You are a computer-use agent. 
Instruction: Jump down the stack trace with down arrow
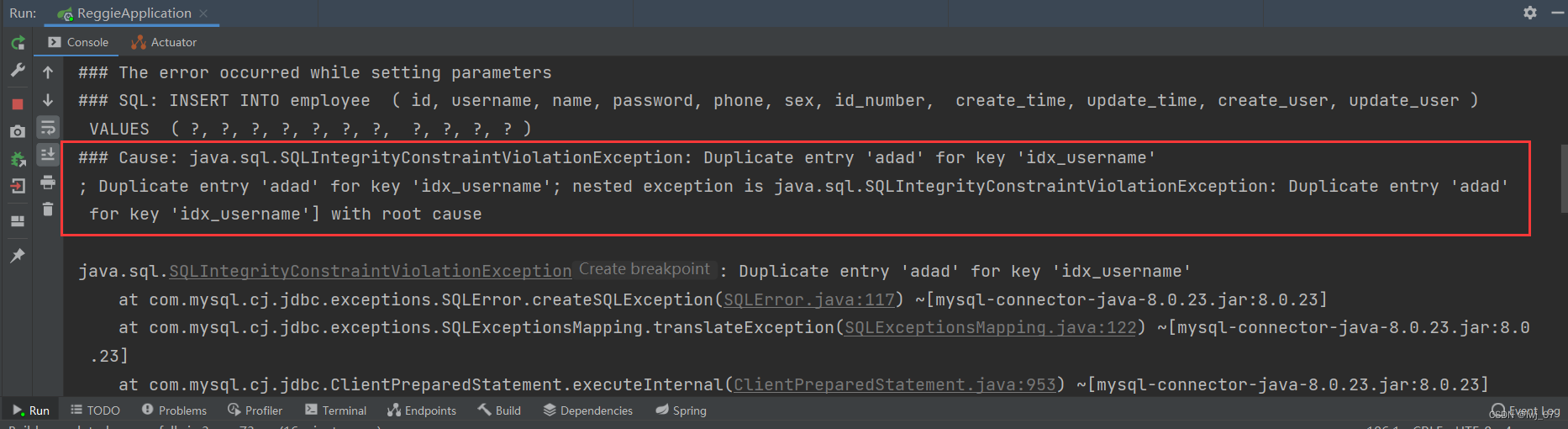tap(48, 100)
